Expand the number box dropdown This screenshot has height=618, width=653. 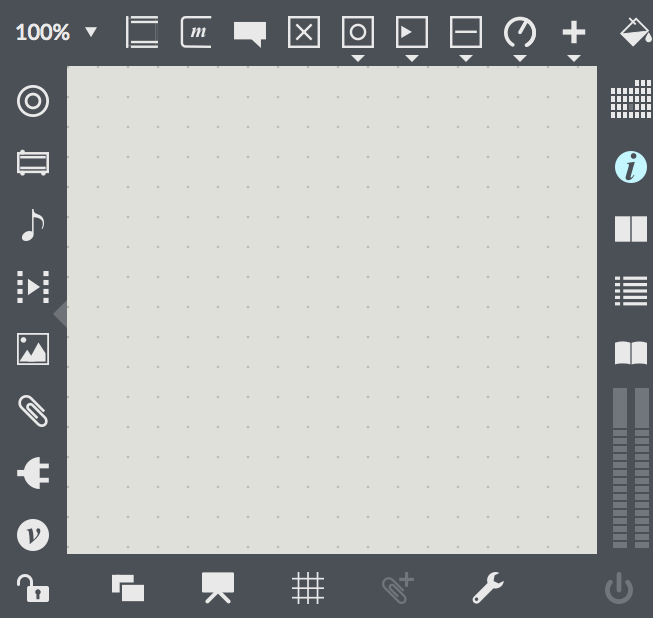coord(412,58)
